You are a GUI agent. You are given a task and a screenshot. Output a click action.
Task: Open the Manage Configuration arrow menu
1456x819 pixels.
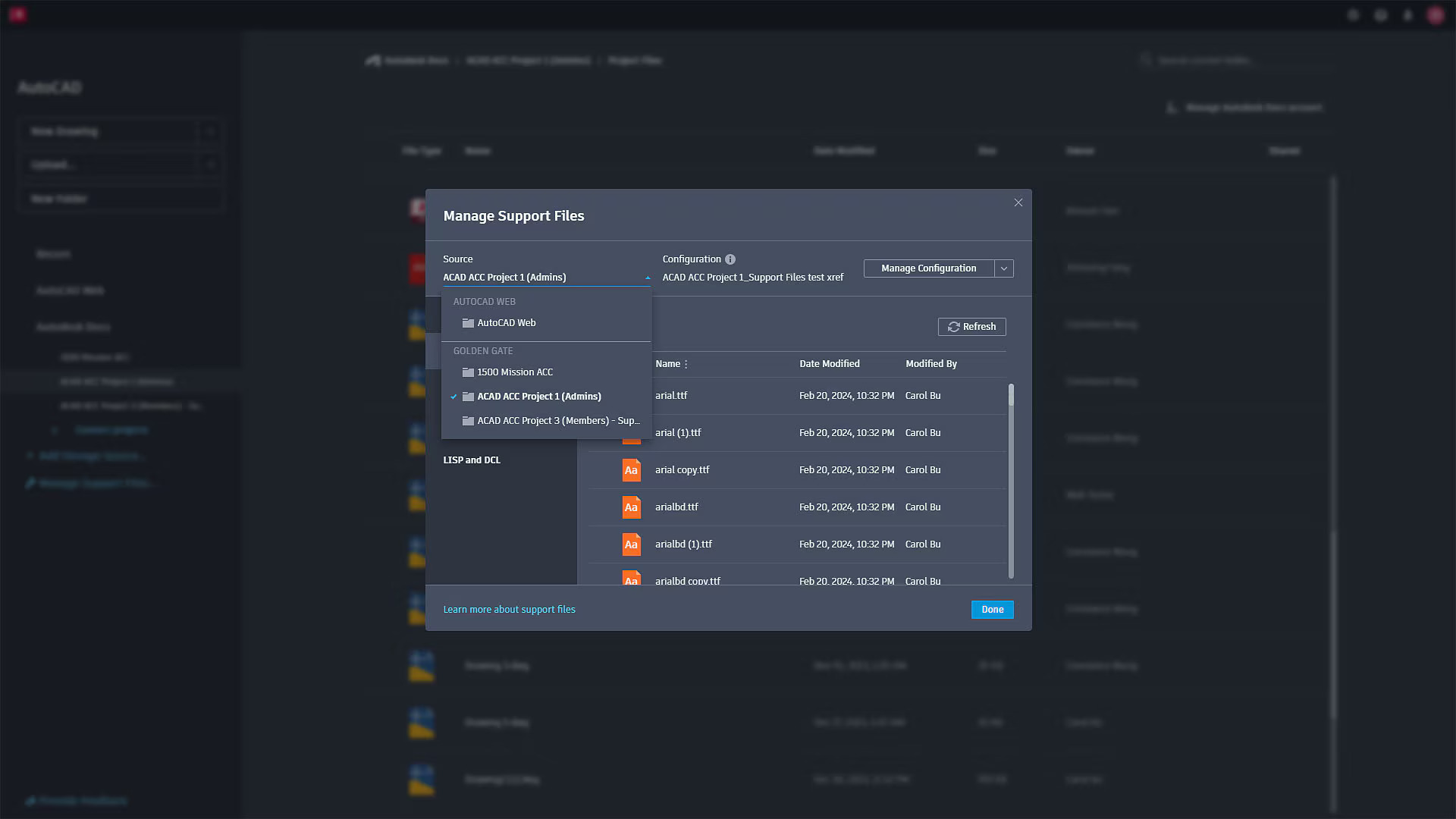1004,268
